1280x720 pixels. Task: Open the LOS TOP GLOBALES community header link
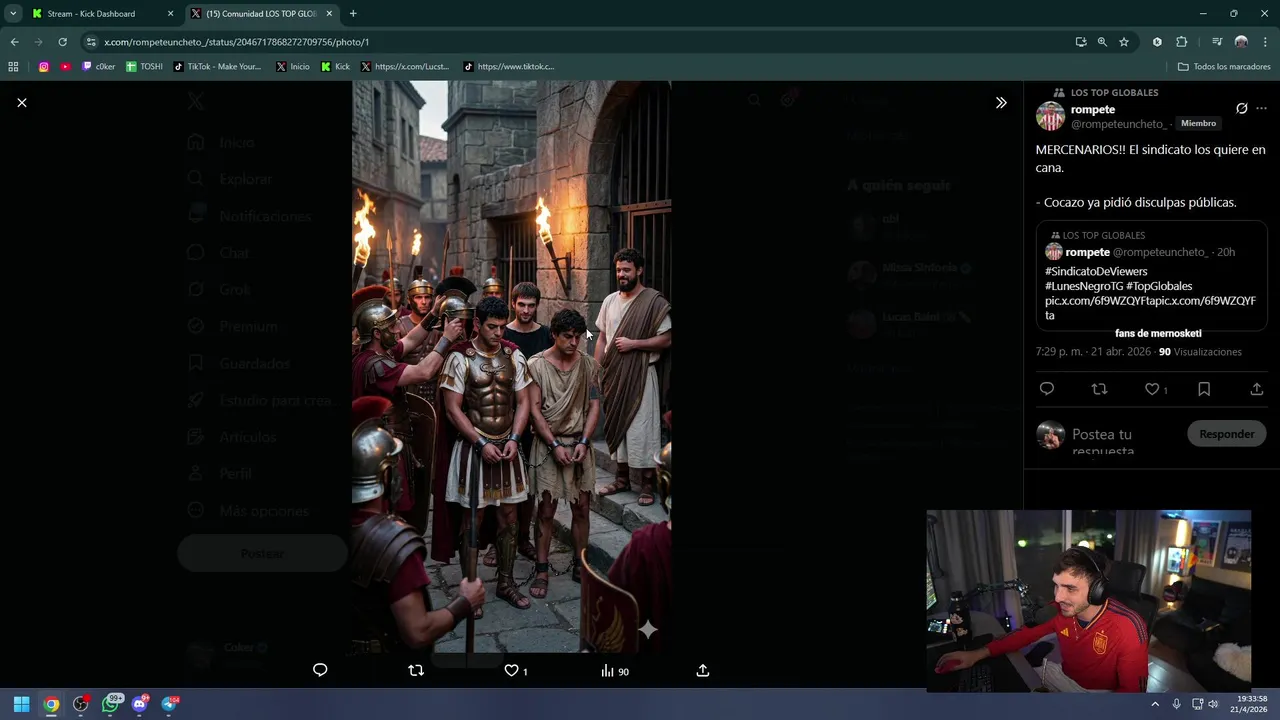[x=1114, y=92]
